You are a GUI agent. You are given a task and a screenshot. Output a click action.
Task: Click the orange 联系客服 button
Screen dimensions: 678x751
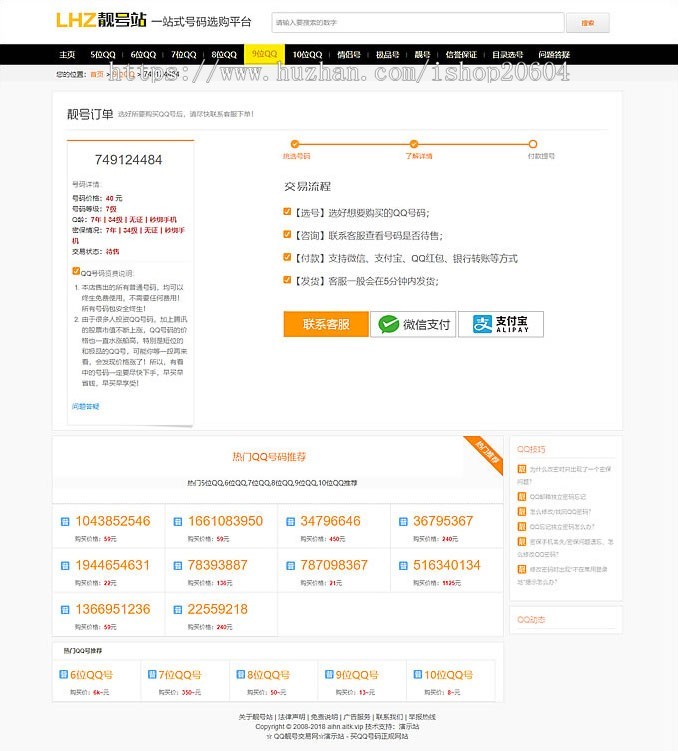pos(326,324)
